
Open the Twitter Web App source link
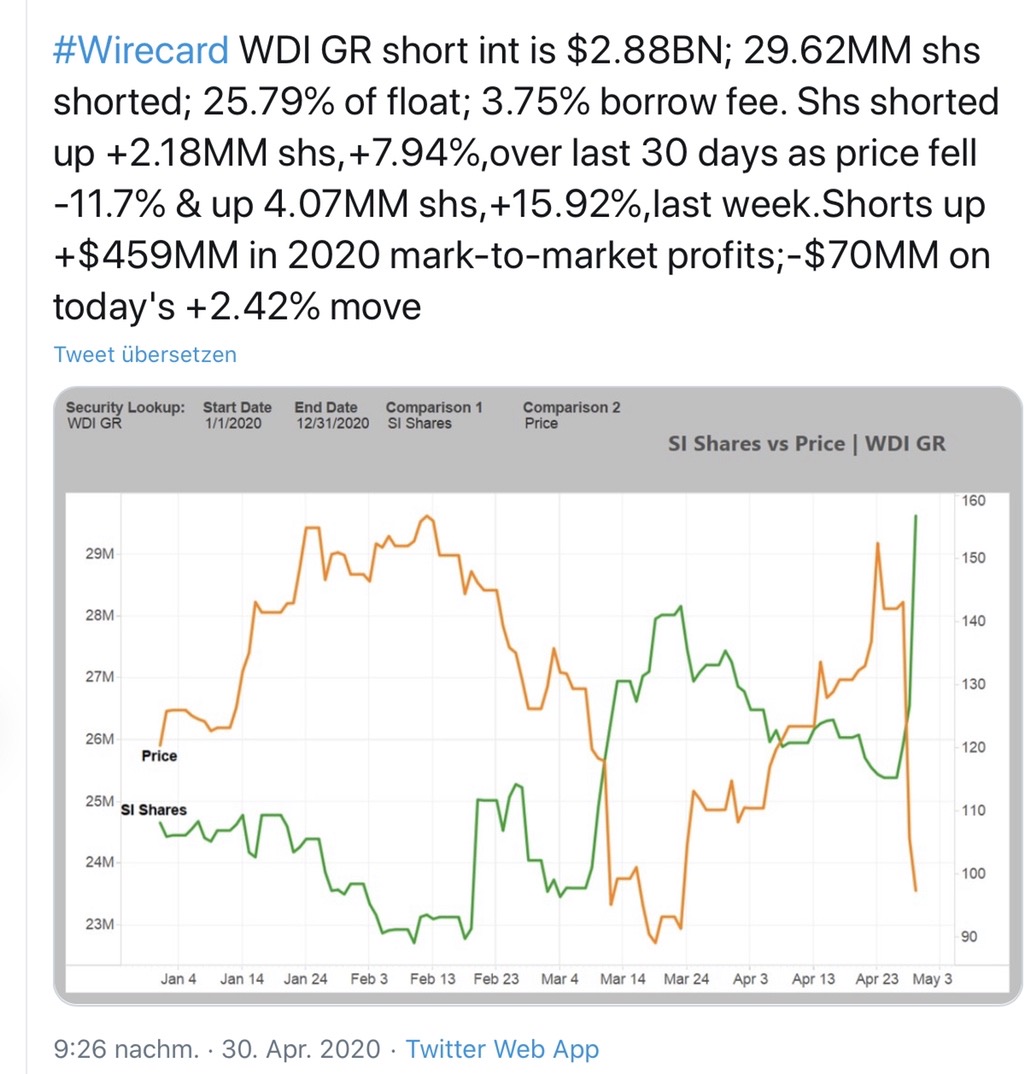tap(502, 1049)
